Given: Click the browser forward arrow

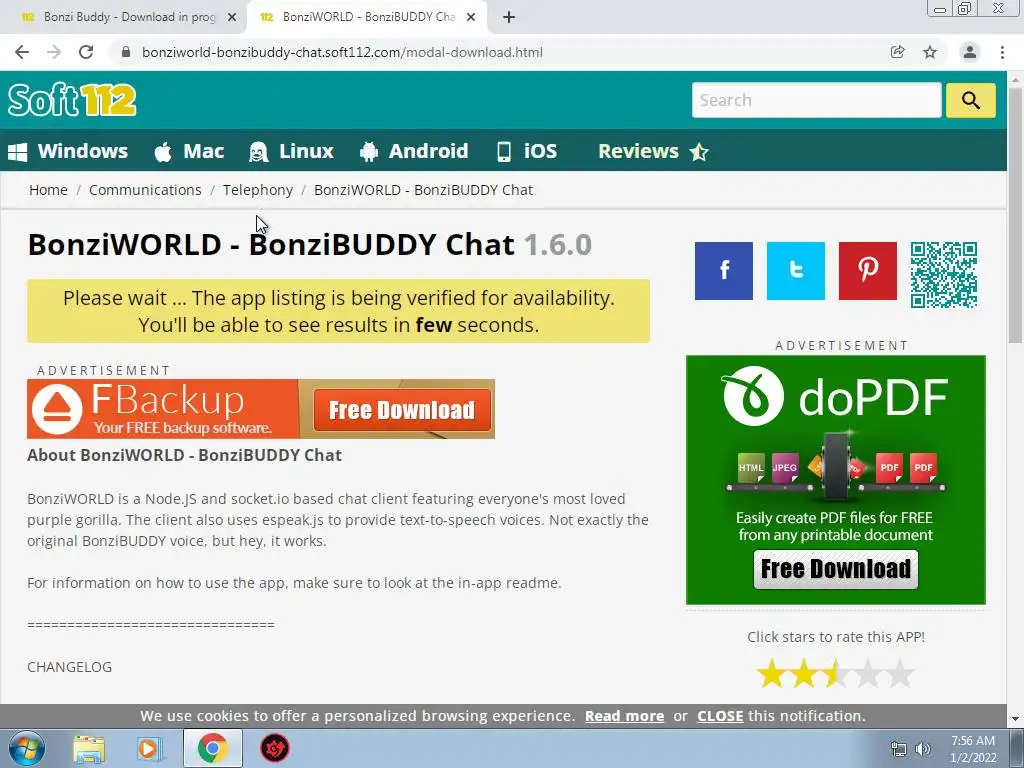Looking at the screenshot, I should [x=54, y=52].
